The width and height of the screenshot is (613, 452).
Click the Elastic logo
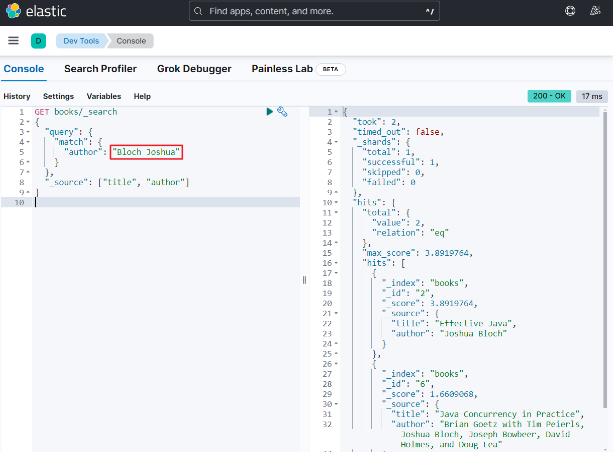[36, 11]
